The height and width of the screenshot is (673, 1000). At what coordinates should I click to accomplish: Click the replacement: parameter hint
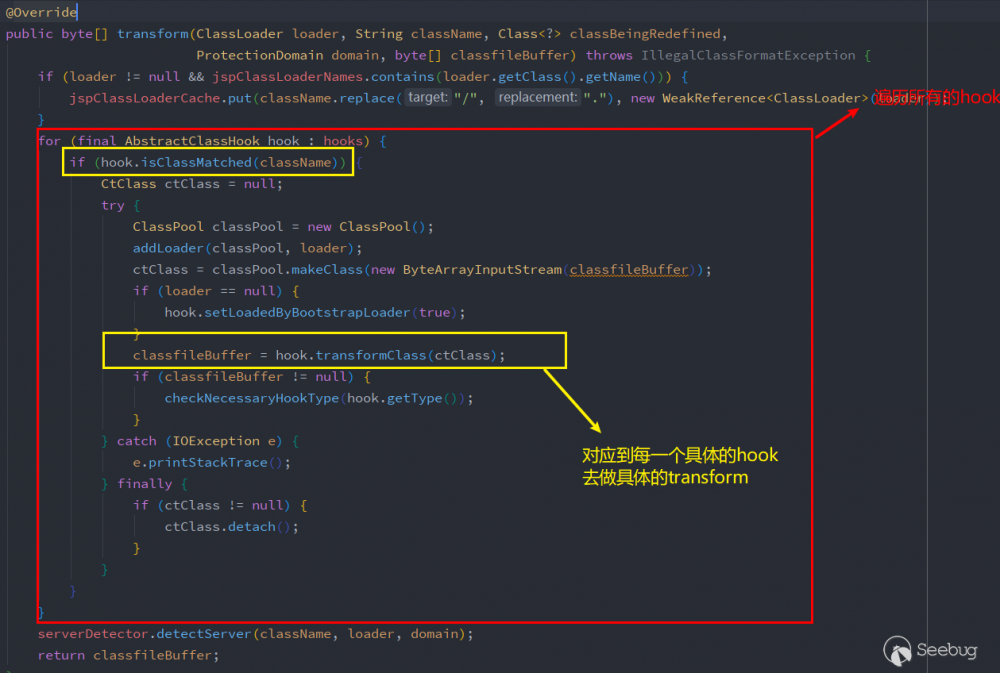tap(538, 98)
